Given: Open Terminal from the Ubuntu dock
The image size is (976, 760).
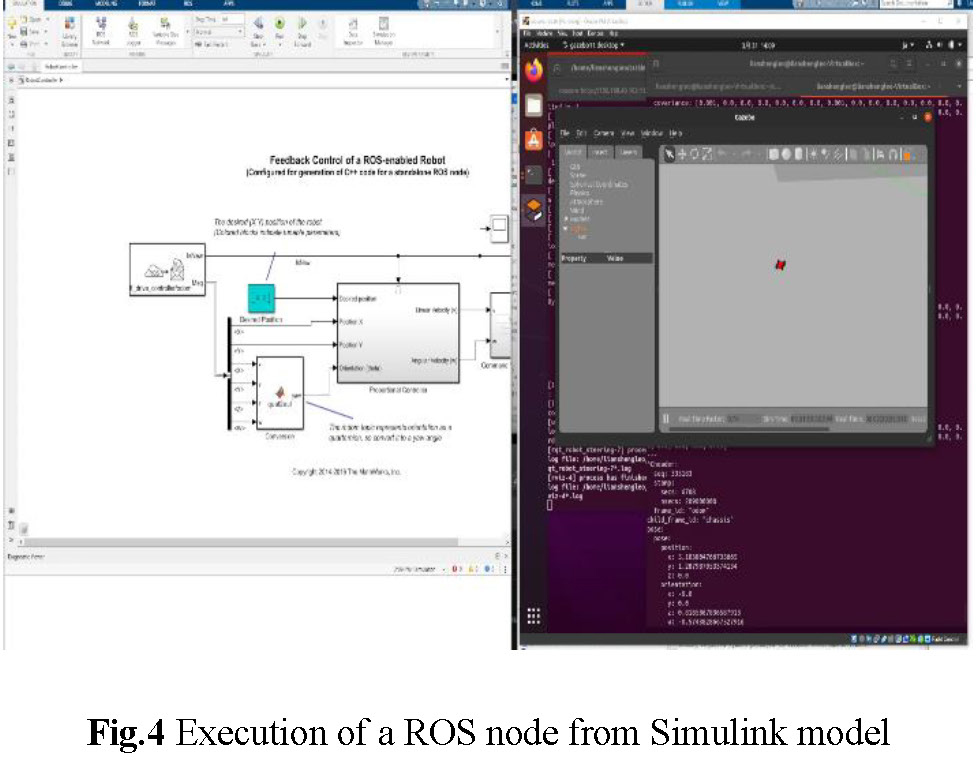Looking at the screenshot, I should click(533, 175).
